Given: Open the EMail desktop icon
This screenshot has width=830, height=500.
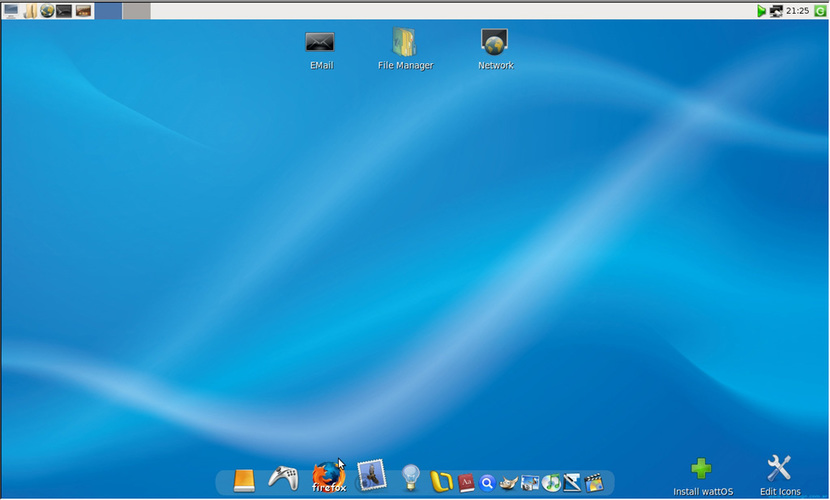Looking at the screenshot, I should click(320, 43).
